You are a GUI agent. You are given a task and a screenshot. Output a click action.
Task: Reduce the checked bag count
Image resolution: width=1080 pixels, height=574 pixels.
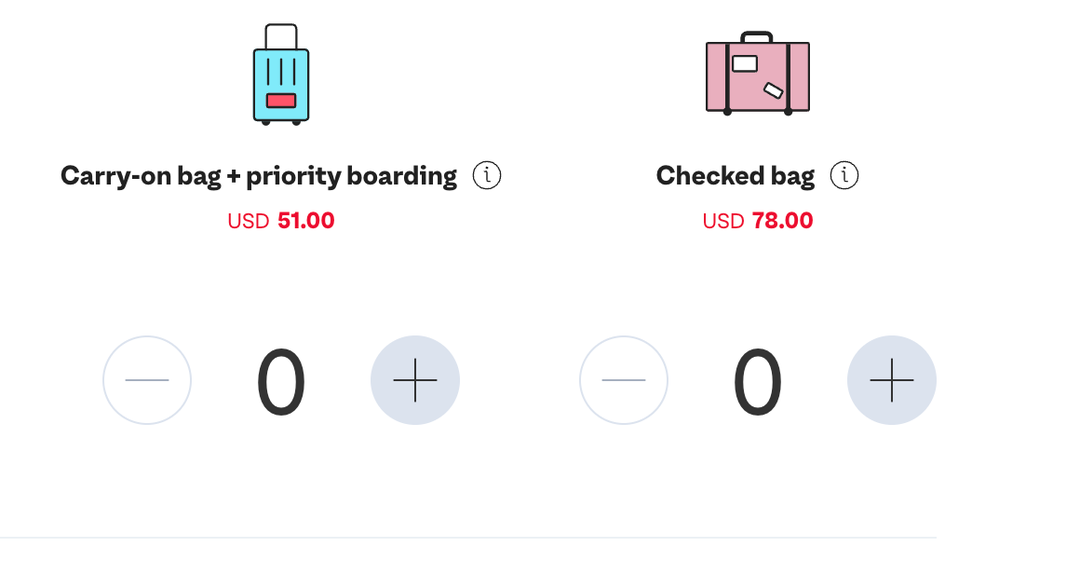(x=624, y=381)
